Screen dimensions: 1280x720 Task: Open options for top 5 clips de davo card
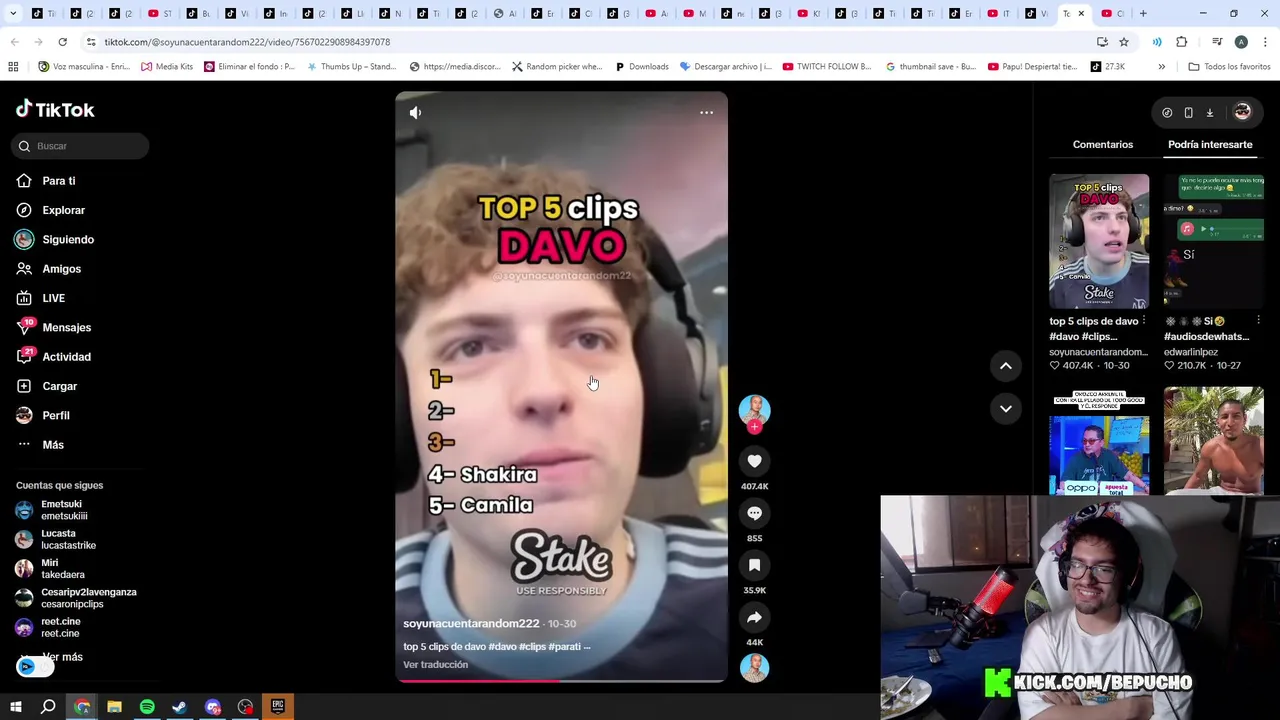(1144, 321)
